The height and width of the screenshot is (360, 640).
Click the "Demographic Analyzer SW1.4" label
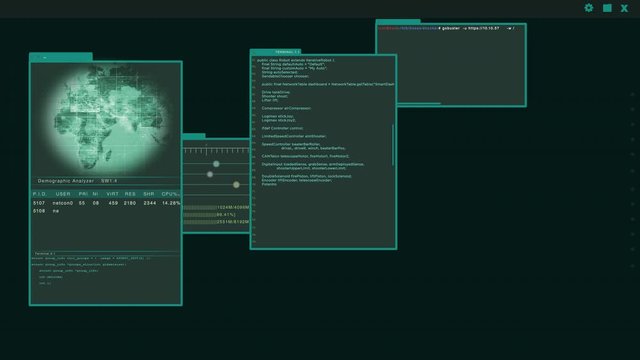click(78, 180)
